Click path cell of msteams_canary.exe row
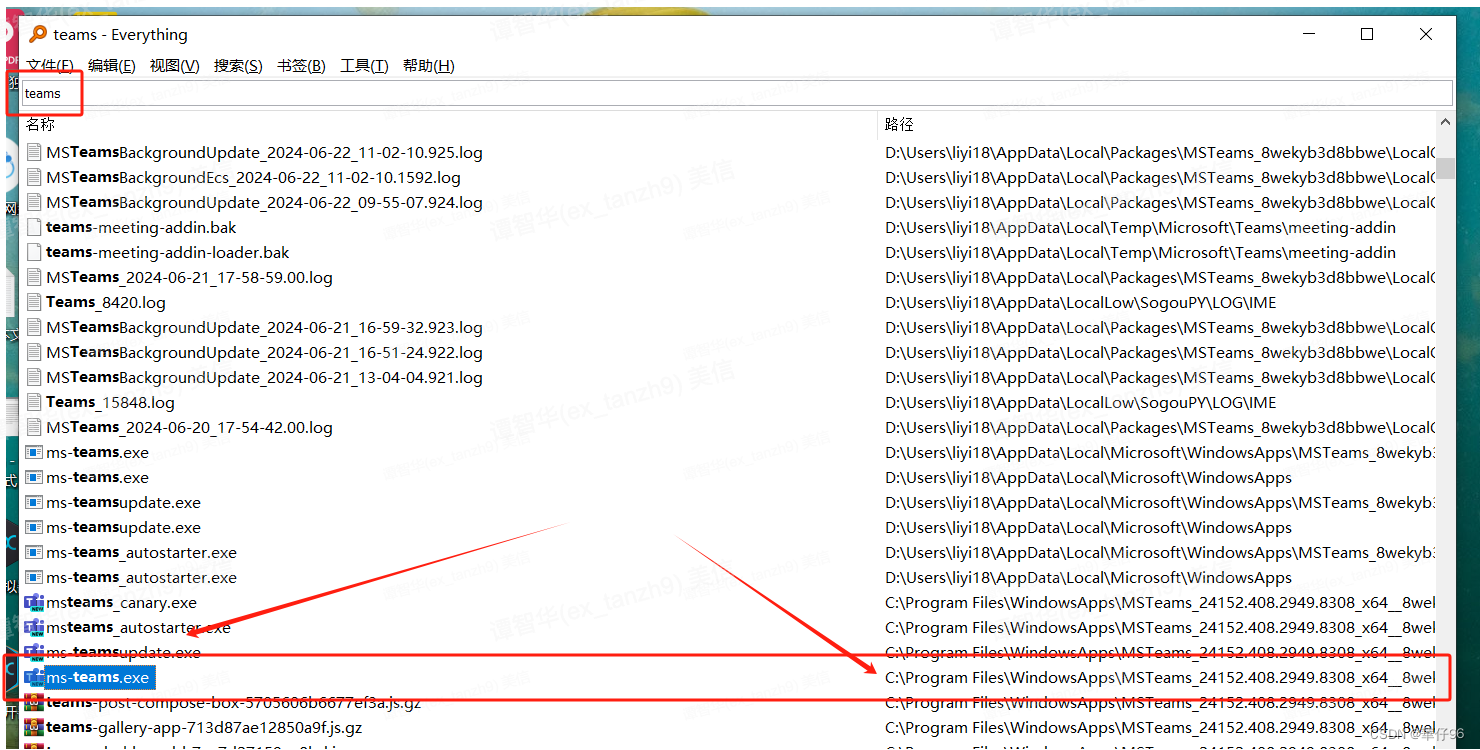The image size is (1480, 750). tap(1160, 603)
